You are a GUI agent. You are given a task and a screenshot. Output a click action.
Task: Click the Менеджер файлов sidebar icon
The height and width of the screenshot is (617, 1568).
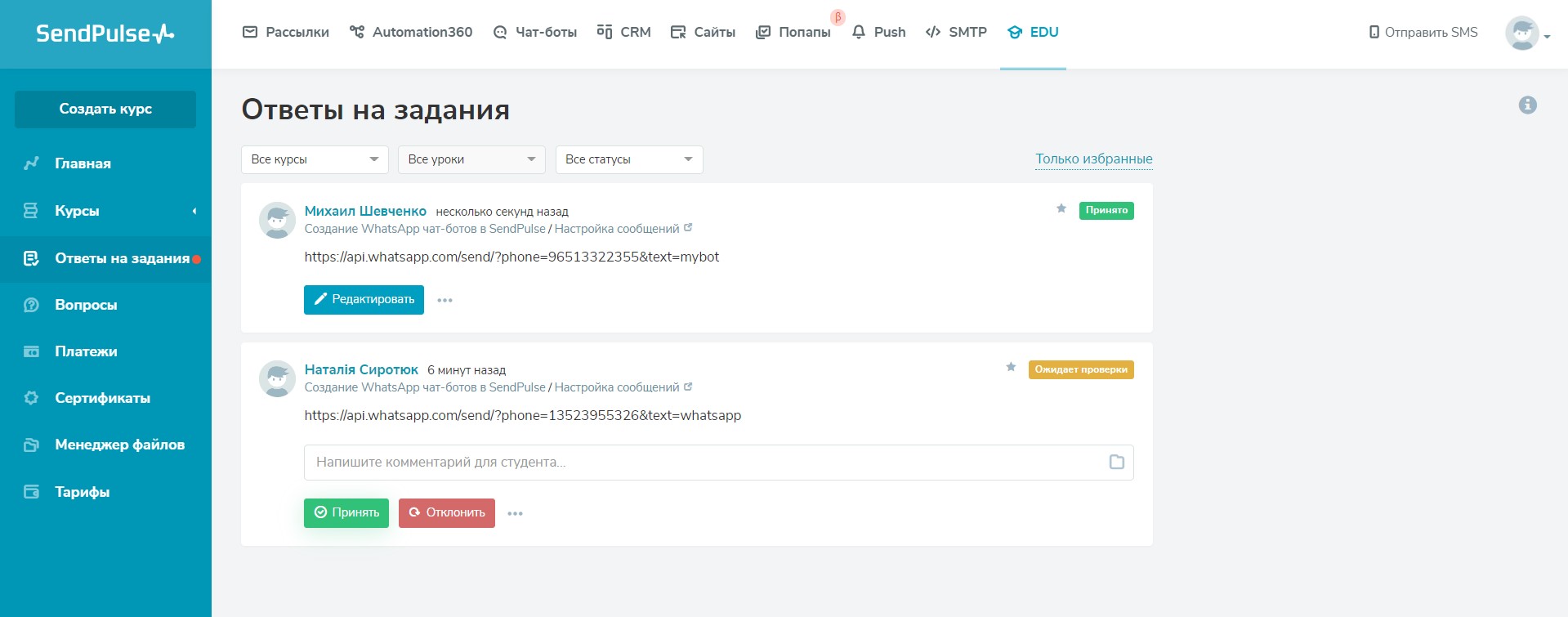31,445
